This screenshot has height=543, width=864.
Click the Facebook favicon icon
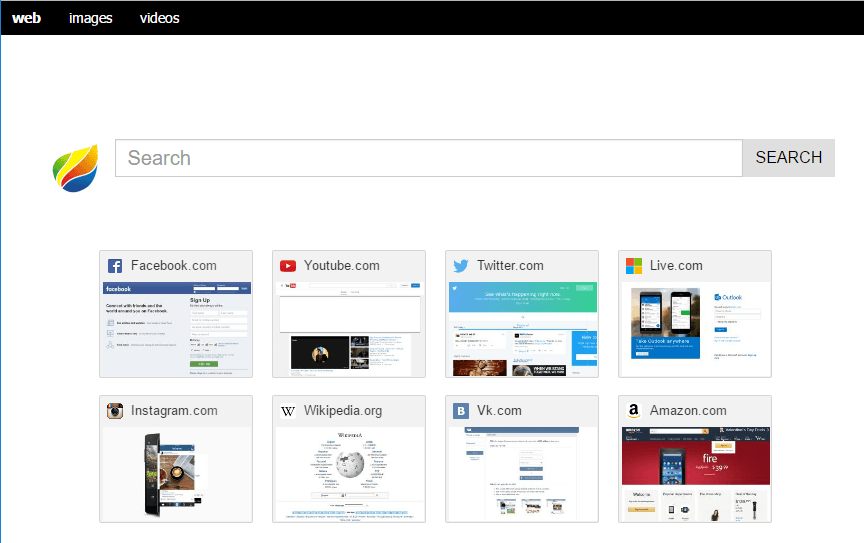115,266
